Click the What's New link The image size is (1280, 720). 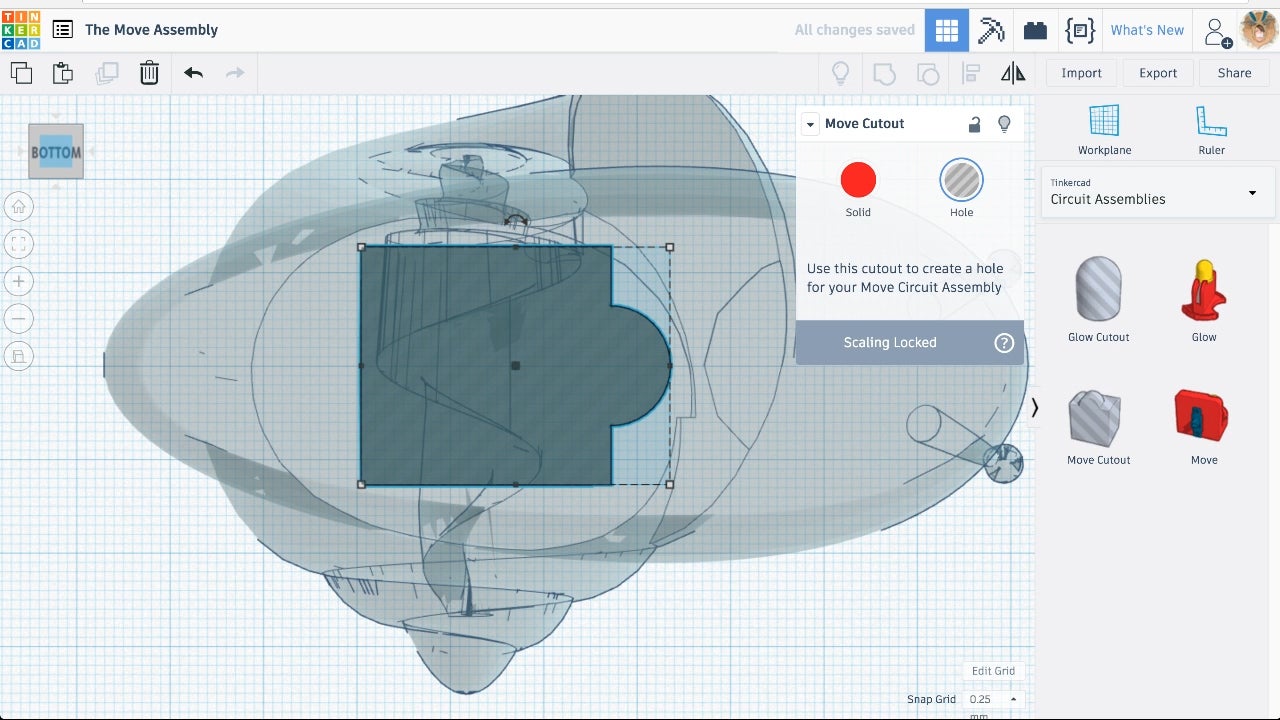click(1147, 30)
